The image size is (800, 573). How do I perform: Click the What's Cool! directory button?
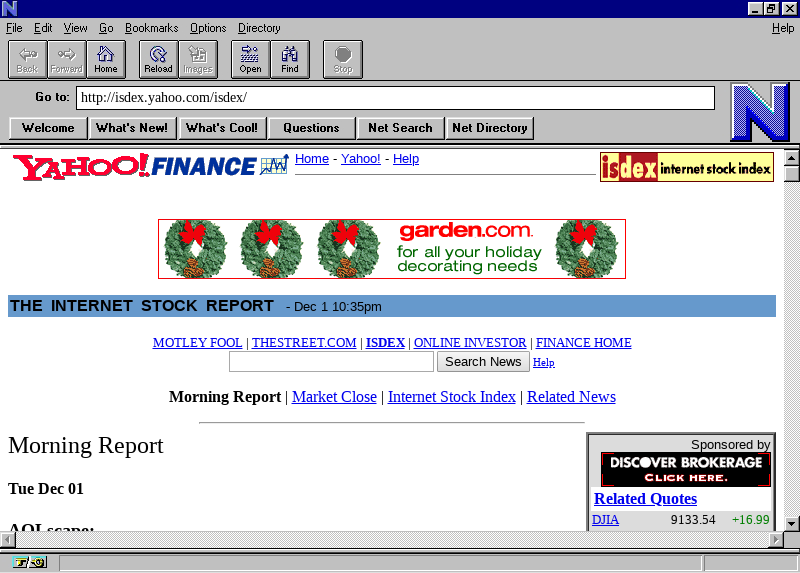222,128
